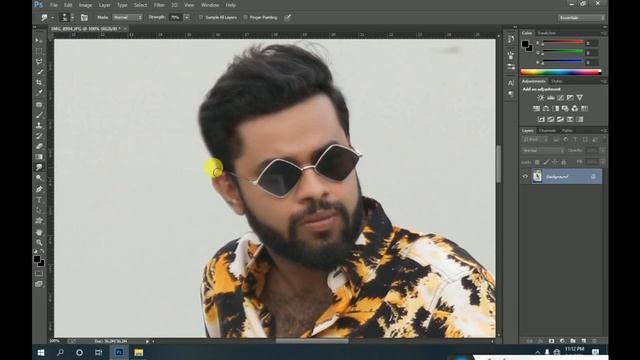The height and width of the screenshot is (360, 640).
Task: Add a Levels adjustment
Action: point(551,98)
